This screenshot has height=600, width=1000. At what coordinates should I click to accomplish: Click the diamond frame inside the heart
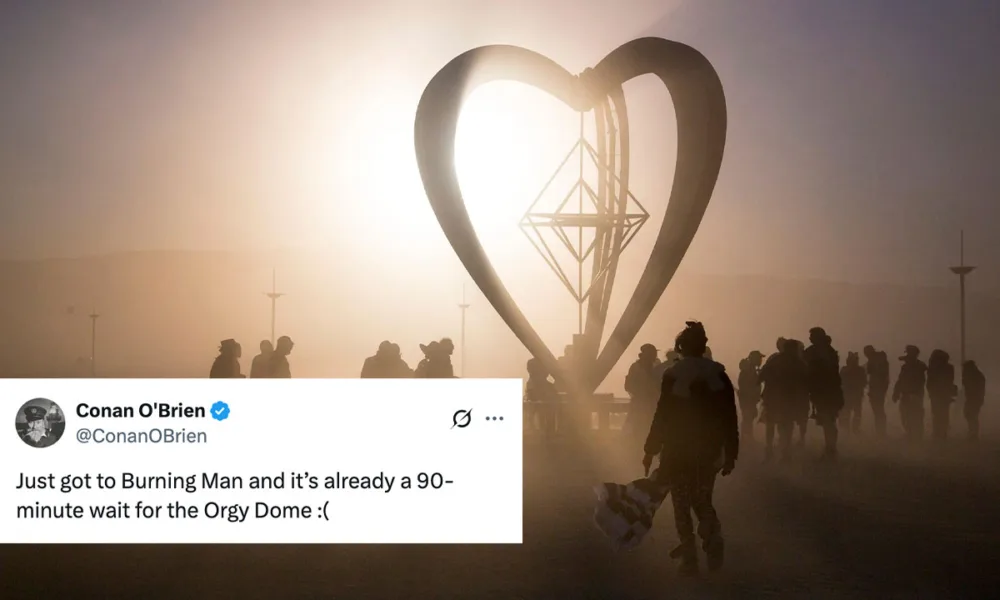[x=584, y=220]
